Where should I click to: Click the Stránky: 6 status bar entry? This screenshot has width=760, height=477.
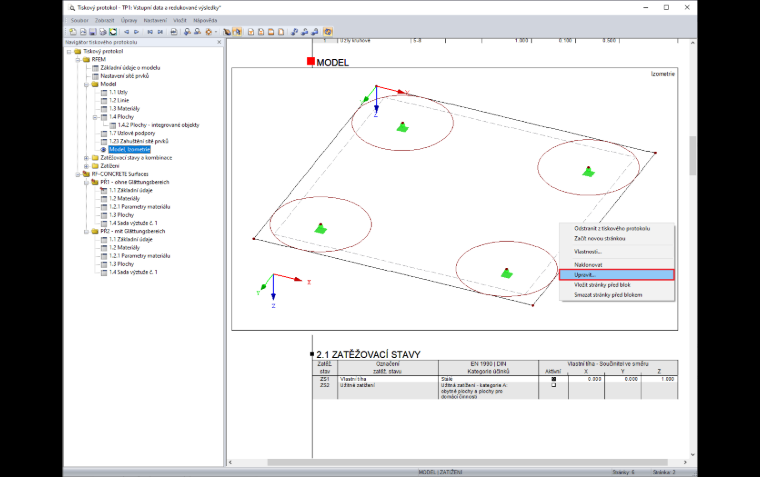click(x=623, y=472)
